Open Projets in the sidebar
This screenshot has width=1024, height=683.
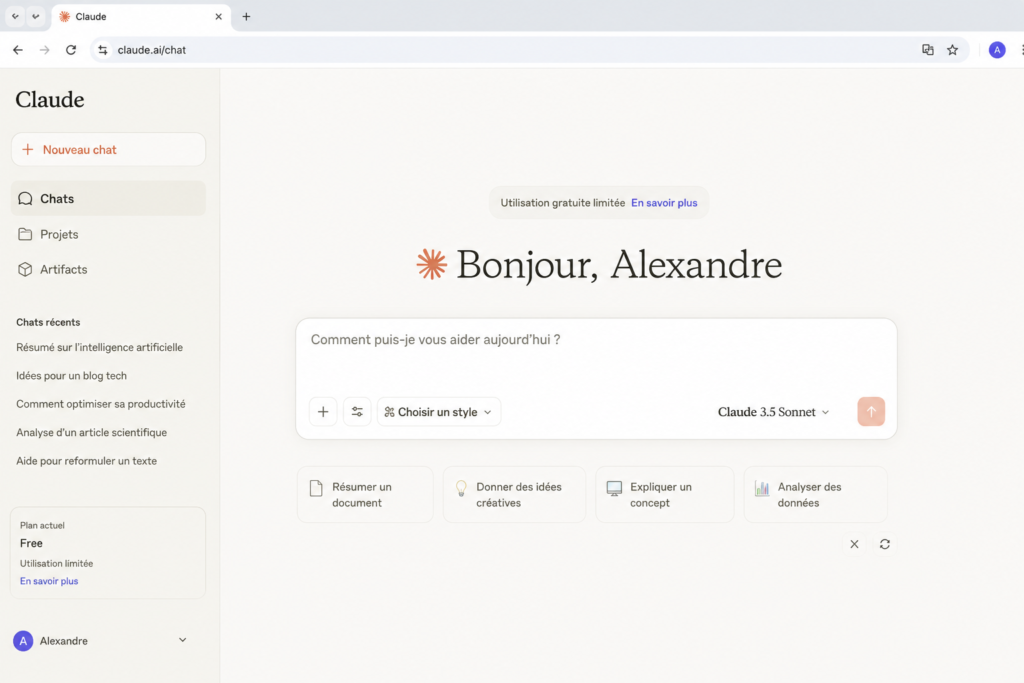tap(108, 234)
